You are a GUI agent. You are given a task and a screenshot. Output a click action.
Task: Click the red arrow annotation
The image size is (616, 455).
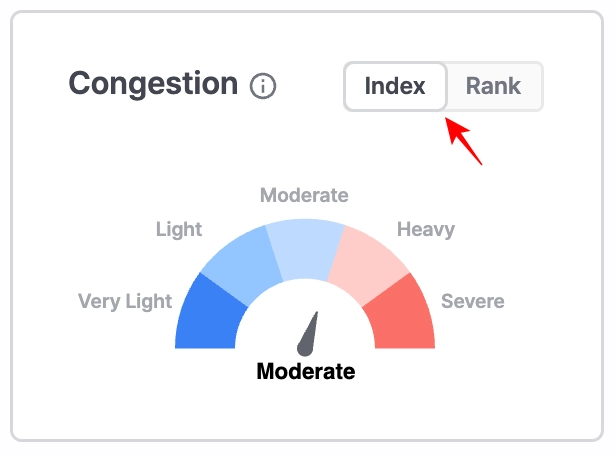click(463, 141)
